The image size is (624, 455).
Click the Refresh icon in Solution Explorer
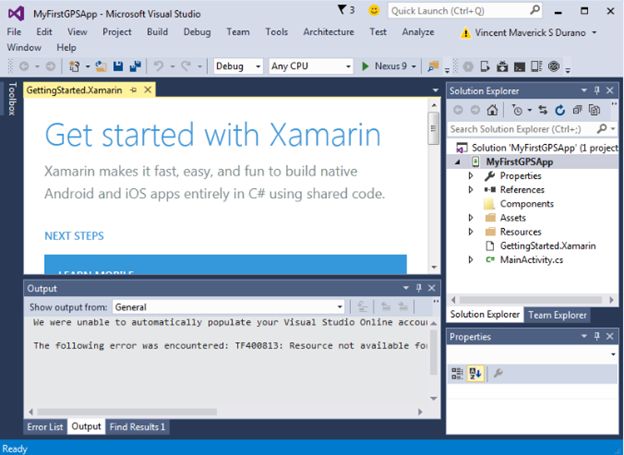coord(560,110)
